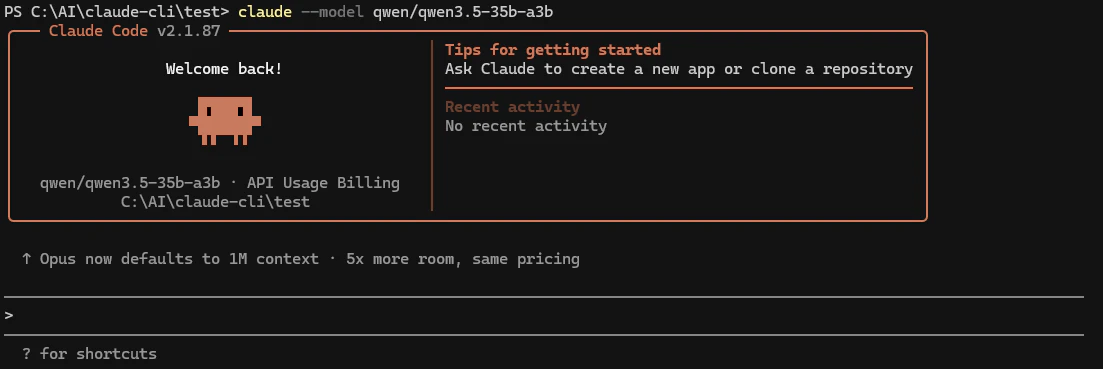Click the model name inside welcome box
1103x369 pixels.
129,183
